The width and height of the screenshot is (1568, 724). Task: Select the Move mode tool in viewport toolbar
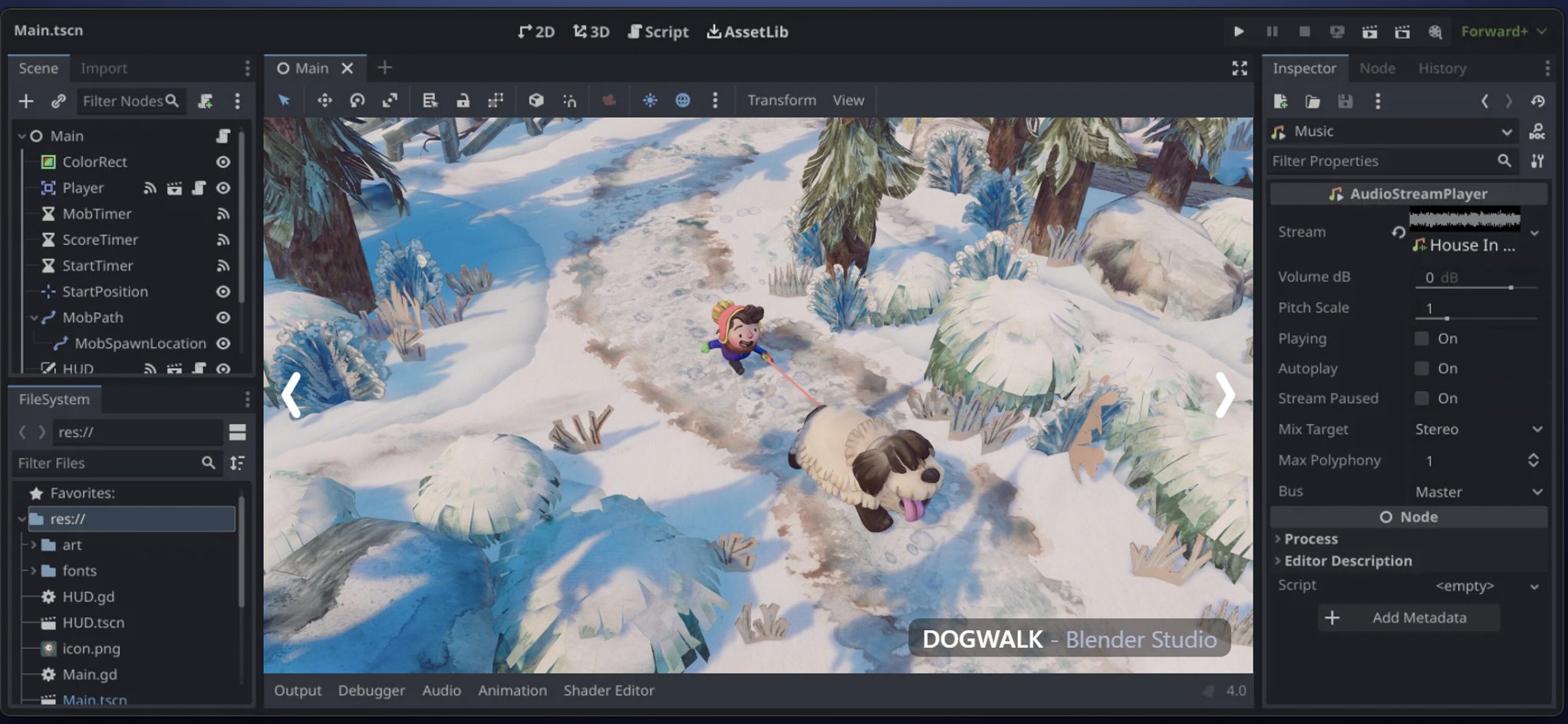324,100
